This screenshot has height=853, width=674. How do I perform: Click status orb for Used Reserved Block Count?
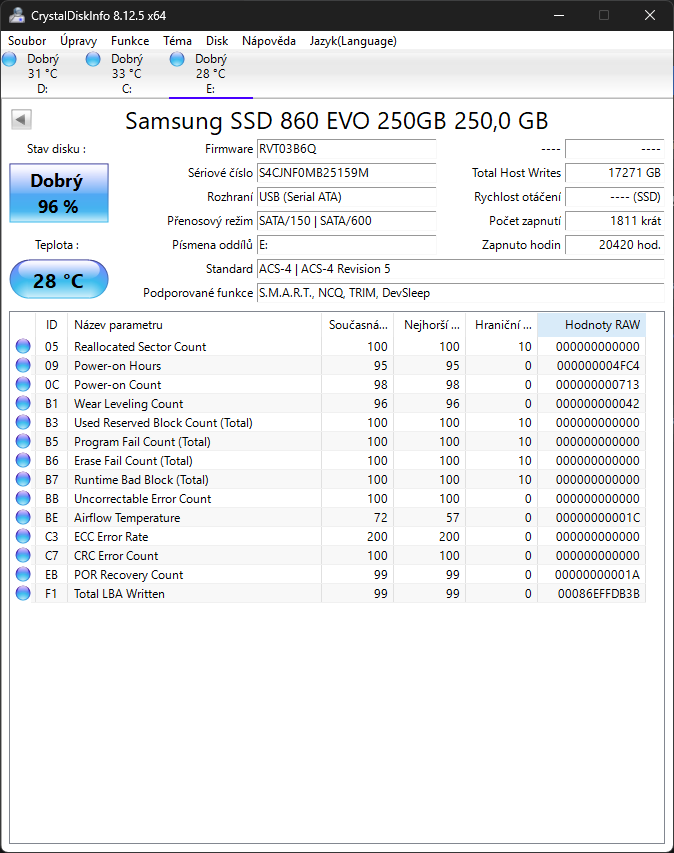tap(23, 423)
